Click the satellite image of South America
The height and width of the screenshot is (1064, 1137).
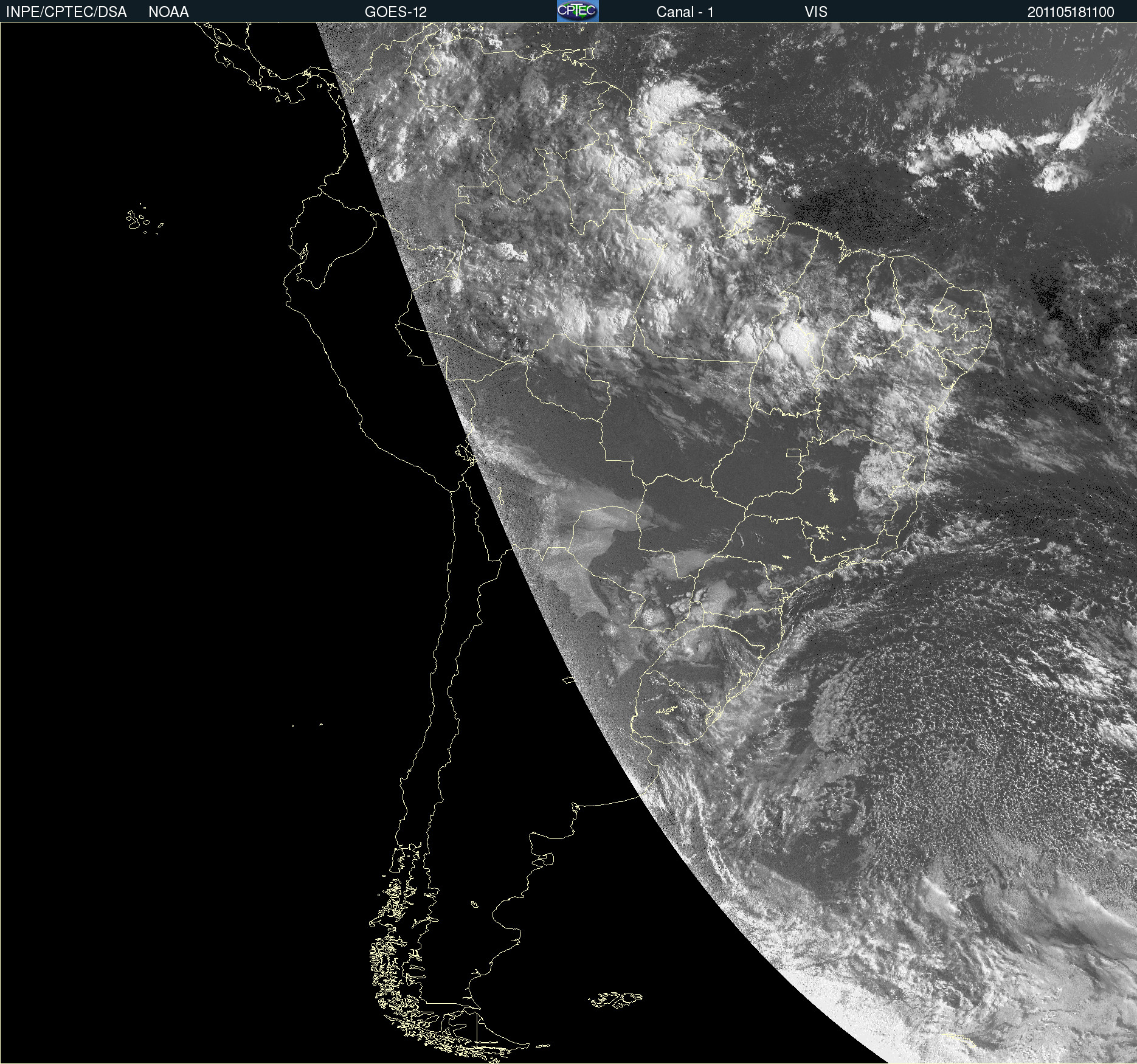click(568, 543)
